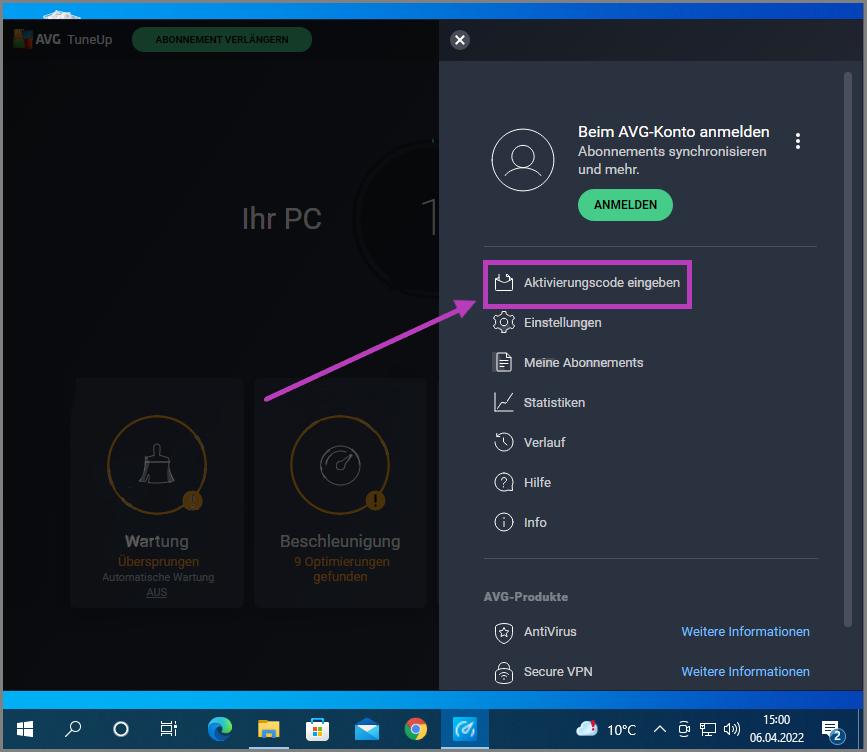Click the user account avatar icon
This screenshot has height=752, width=867.
tap(523, 160)
